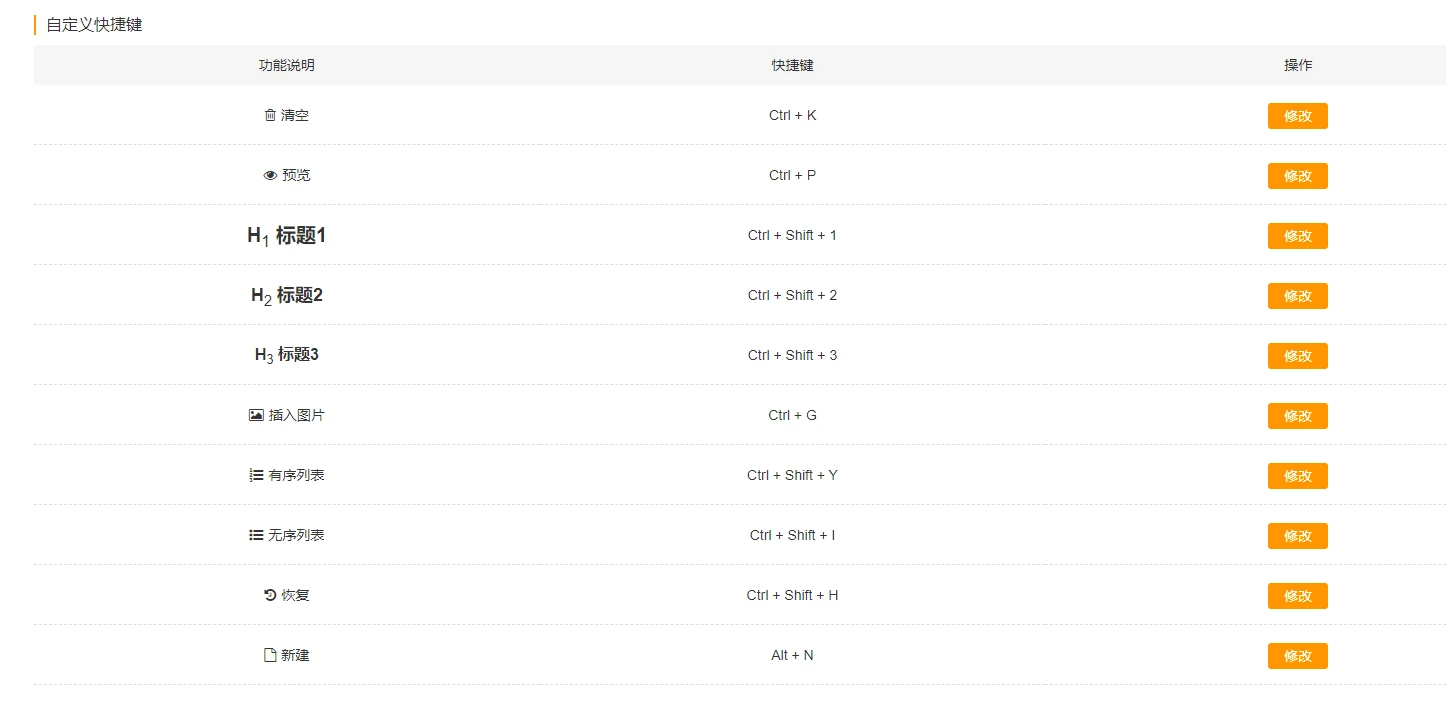Click the H3 icon for 标题3
This screenshot has height=703, width=1446.
(x=264, y=355)
